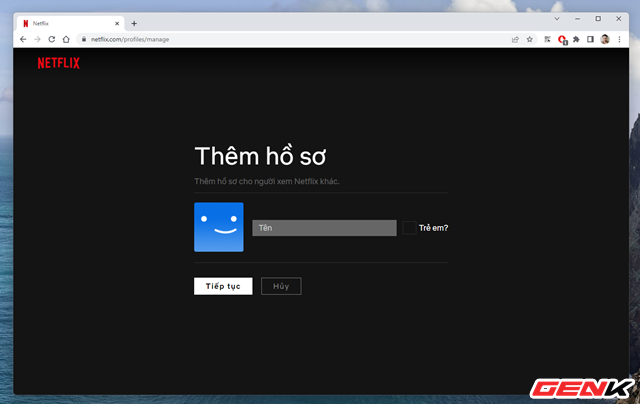
Task: Bookmark this page with the star icon
Action: tap(529, 39)
